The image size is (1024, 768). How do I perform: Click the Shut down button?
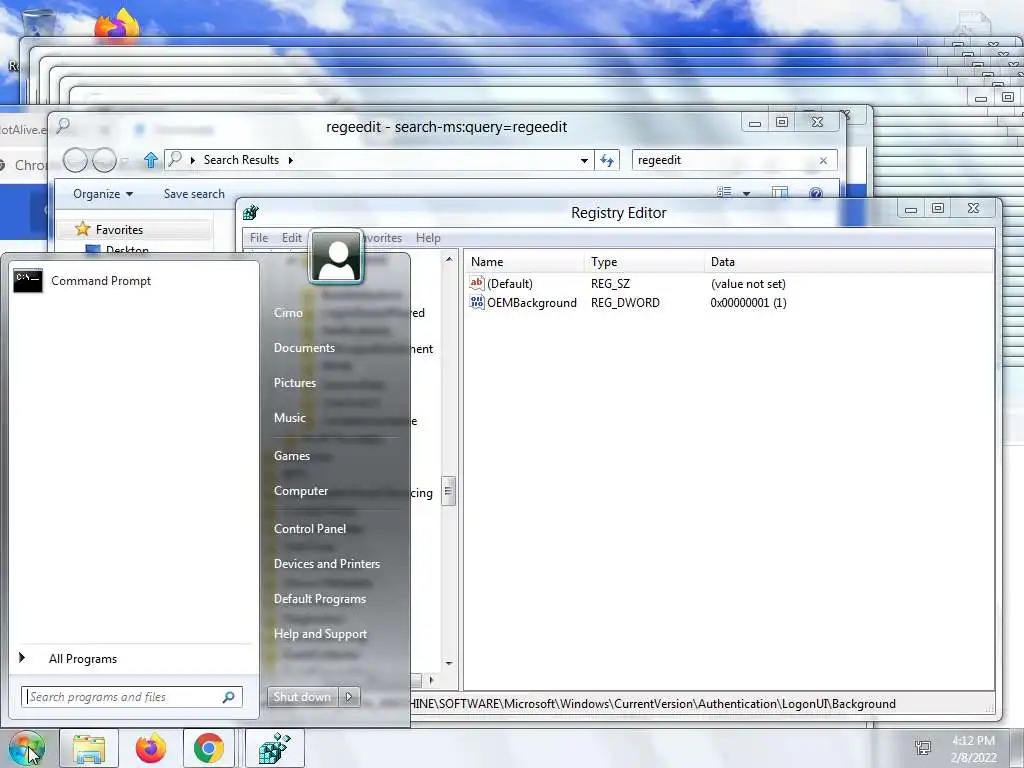(x=302, y=697)
